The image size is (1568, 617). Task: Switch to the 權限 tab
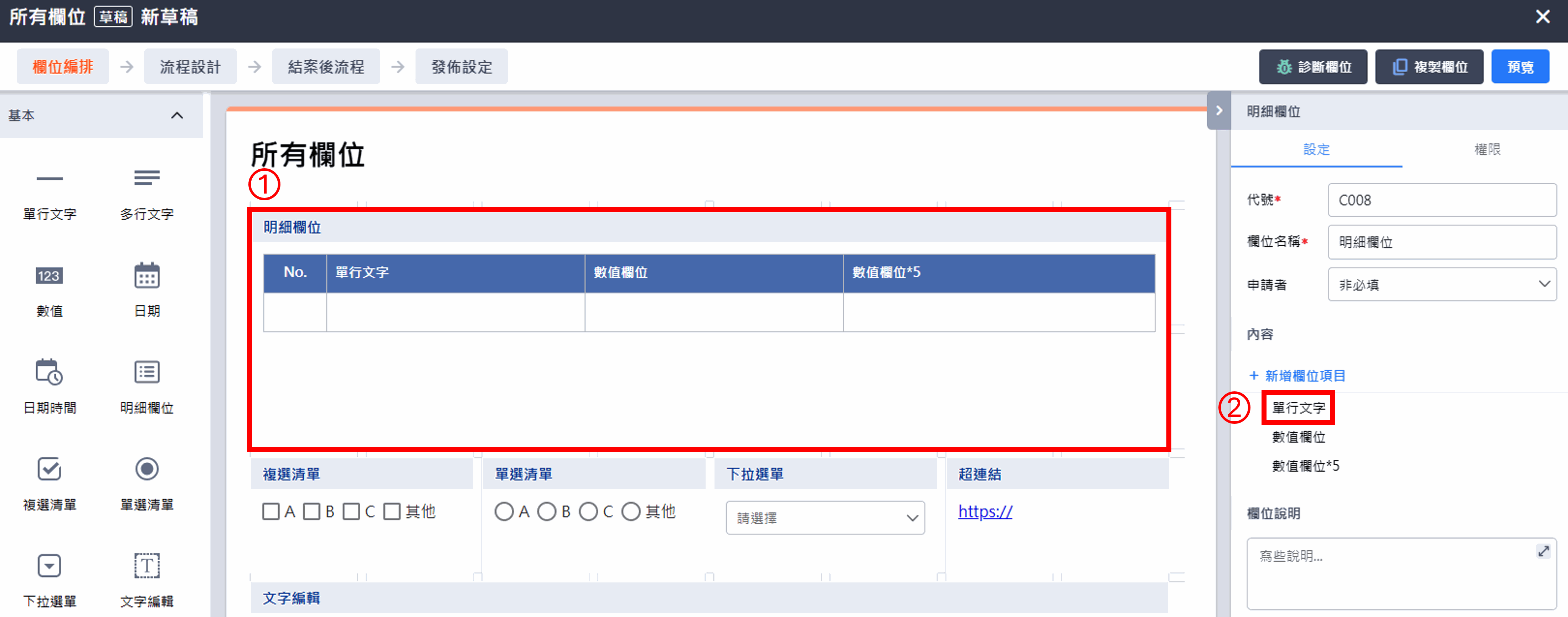[x=1488, y=149]
